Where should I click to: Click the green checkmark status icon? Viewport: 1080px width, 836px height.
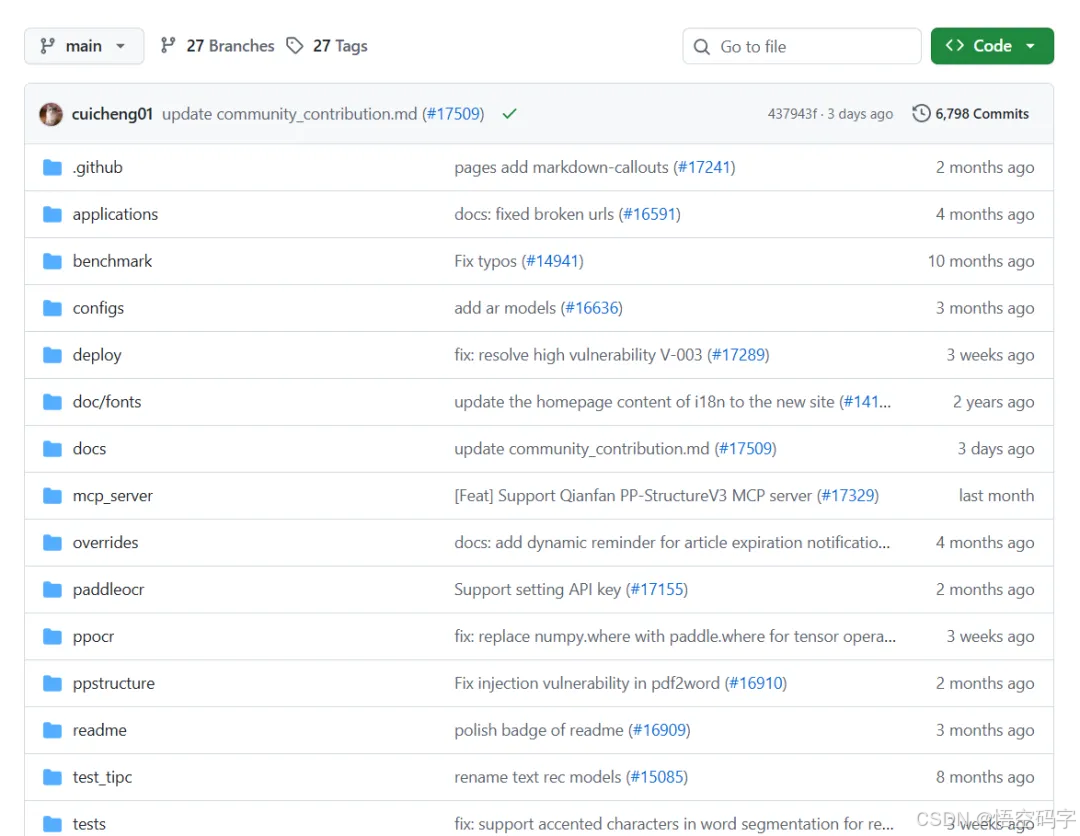point(509,114)
